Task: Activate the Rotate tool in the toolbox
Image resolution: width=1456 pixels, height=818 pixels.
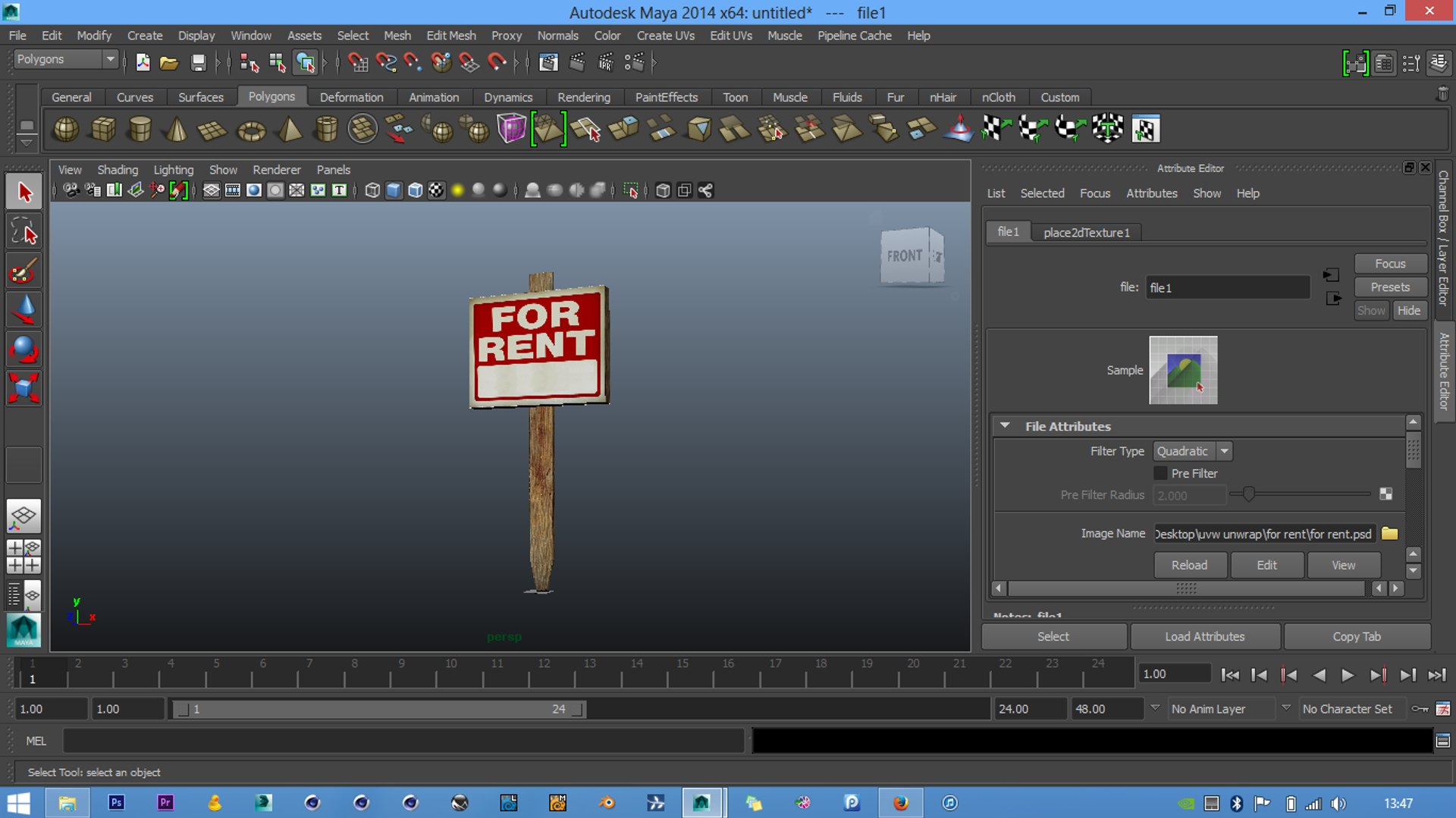Action: [24, 349]
